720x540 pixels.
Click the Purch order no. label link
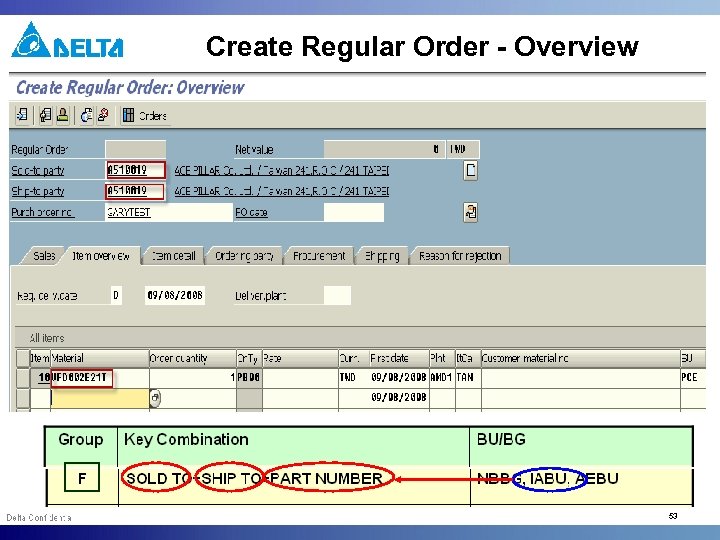point(42,212)
